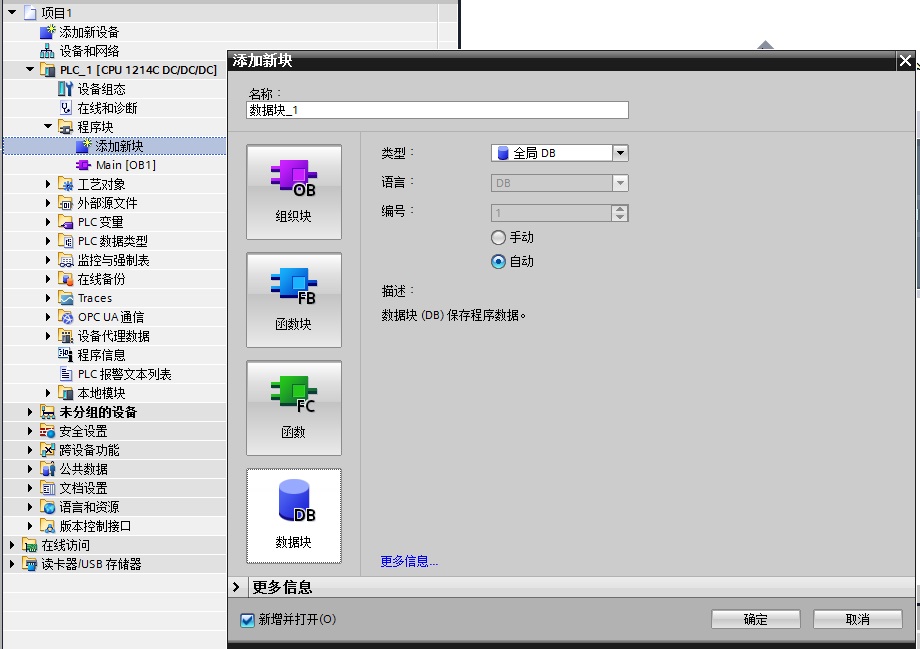The width and height of the screenshot is (920, 649).
Task: Open 设备组态 device configuration icon
Action: 65,89
